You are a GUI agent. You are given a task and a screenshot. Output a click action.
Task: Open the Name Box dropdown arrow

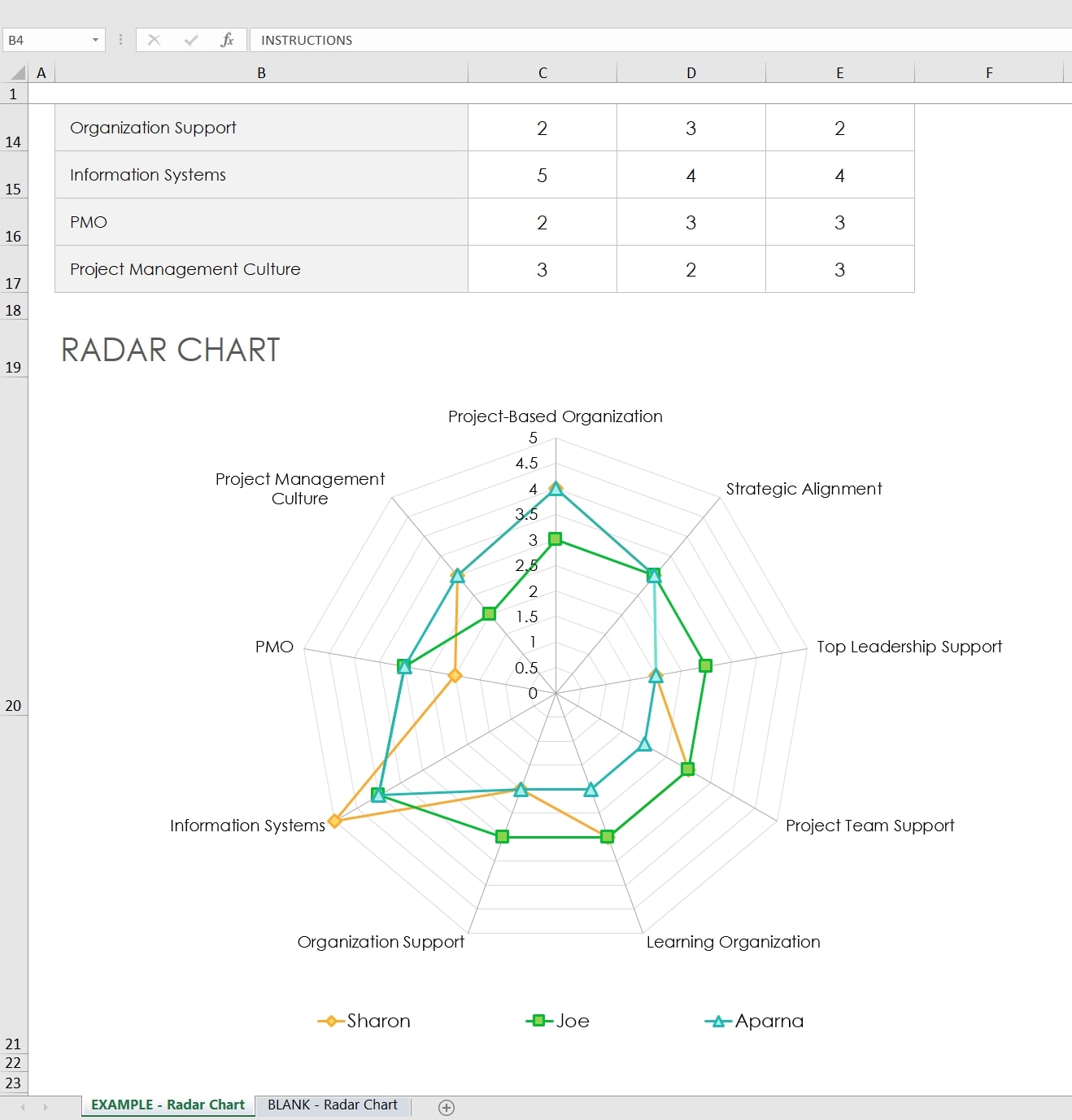94,39
